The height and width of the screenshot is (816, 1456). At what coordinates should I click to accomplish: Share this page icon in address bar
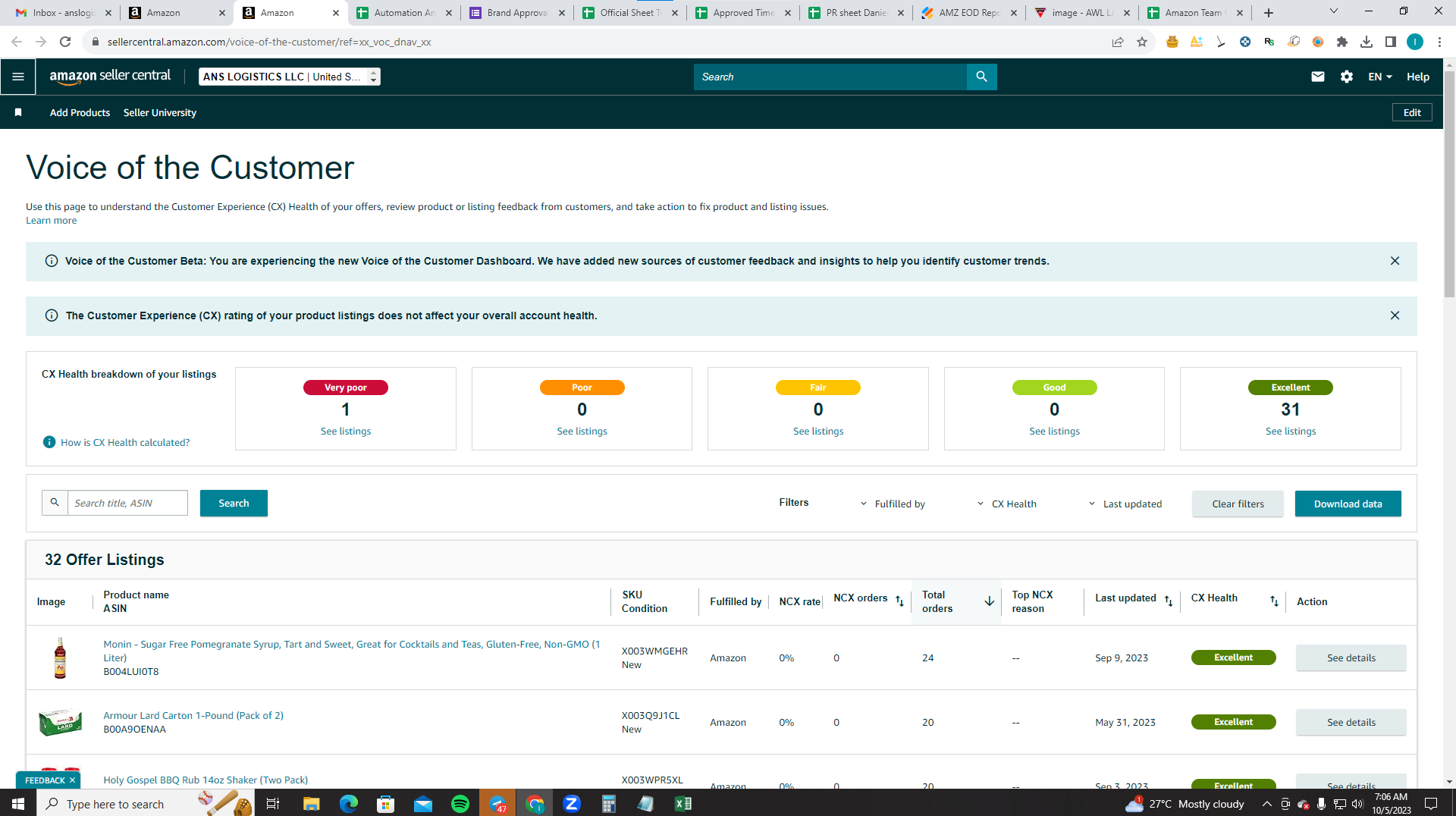point(1118,42)
